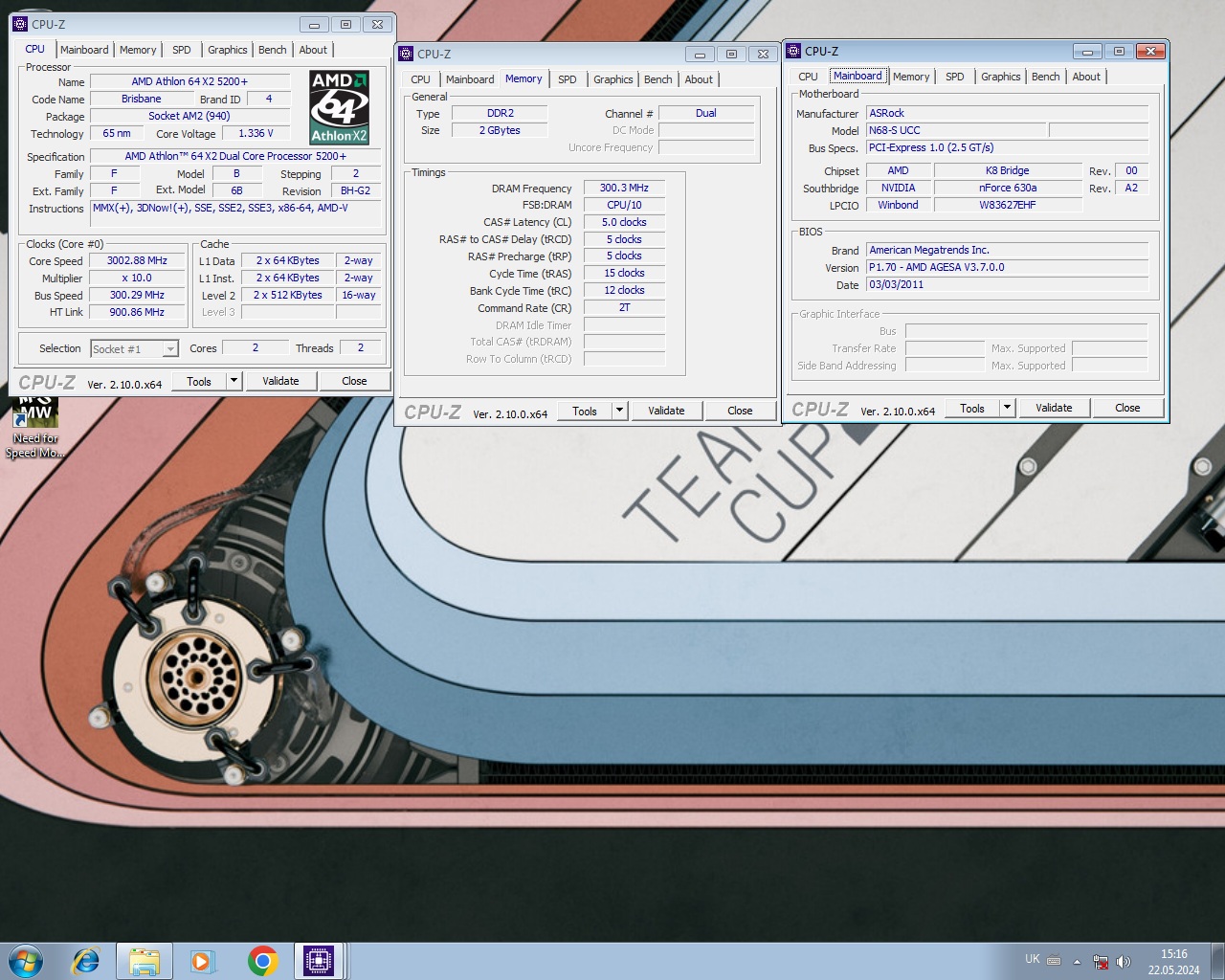Viewport: 1225px width, 980px height.
Task: Click Close button in left CPU-Z window
Action: (354, 381)
